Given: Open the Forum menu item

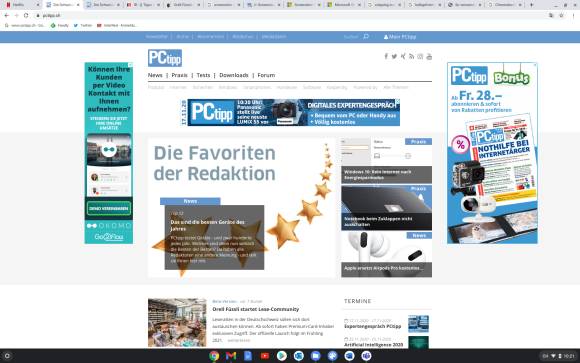Looking at the screenshot, I should coord(266,75).
